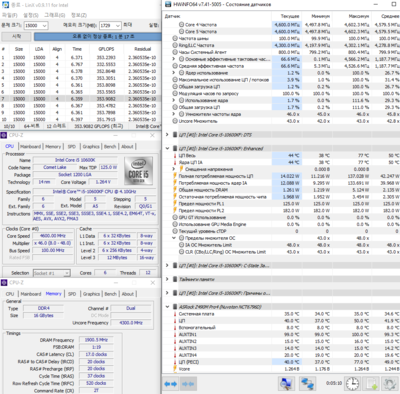Click the expand columns arrows icon in HWiNFO
Viewport: 400px width, 394px height.
coord(171,384)
